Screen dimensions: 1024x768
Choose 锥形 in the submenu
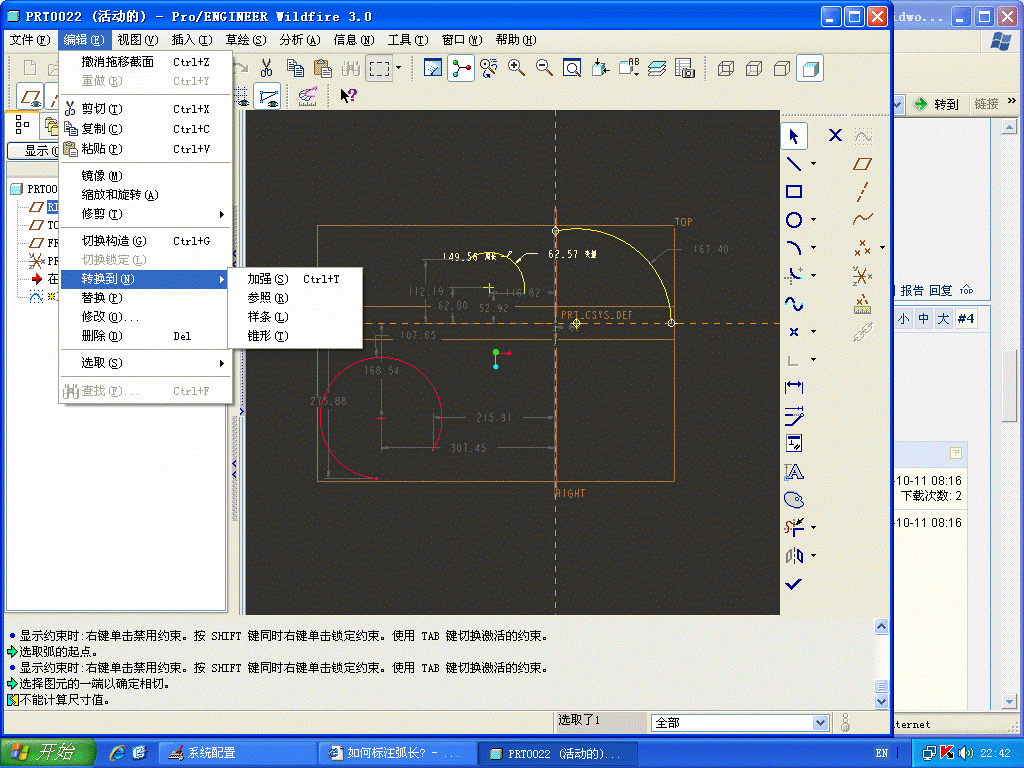coord(295,336)
